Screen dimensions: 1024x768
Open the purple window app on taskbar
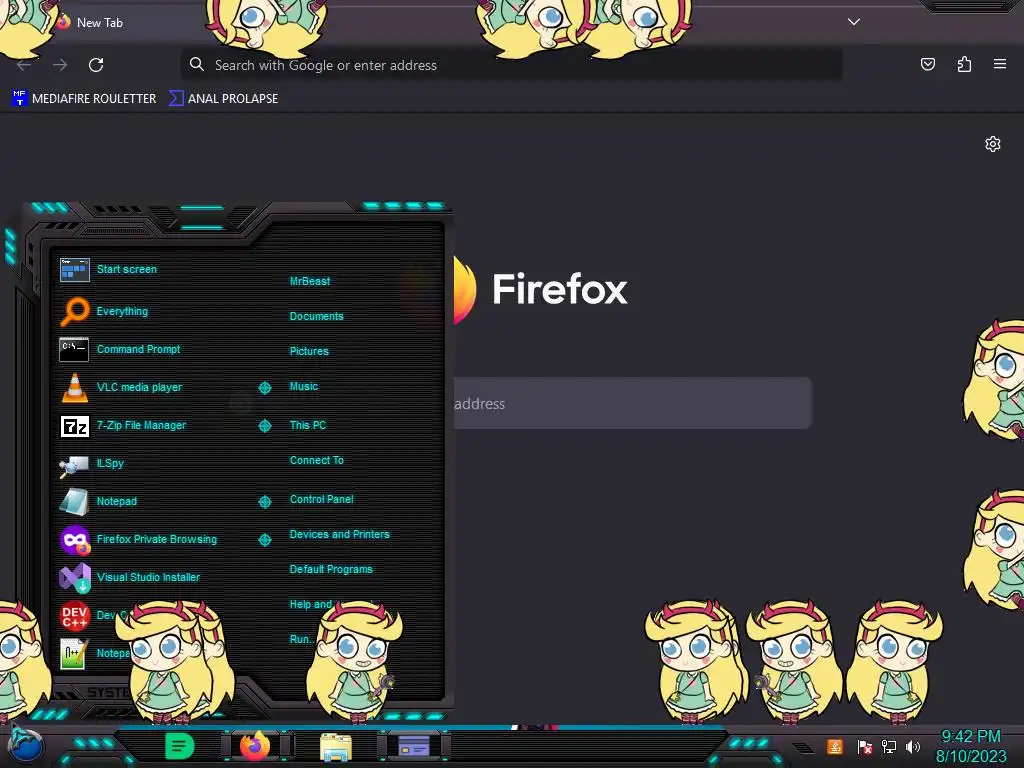point(414,746)
